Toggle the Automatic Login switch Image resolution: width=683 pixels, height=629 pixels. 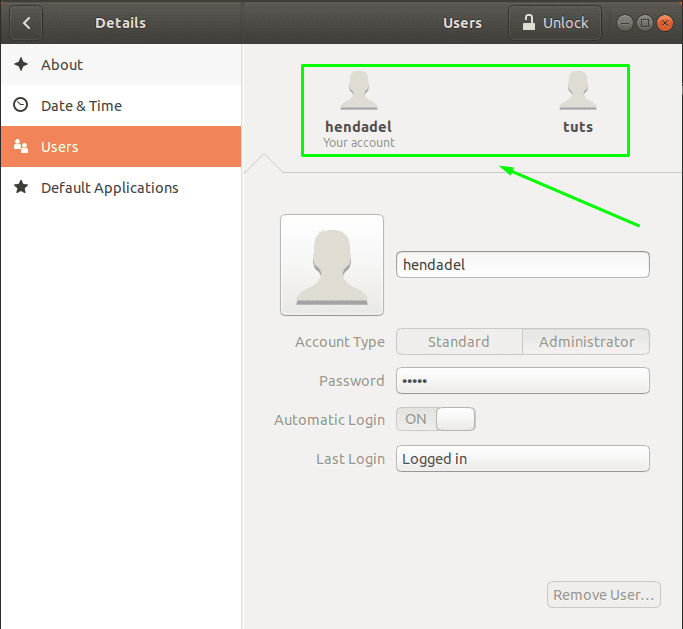[x=436, y=419]
